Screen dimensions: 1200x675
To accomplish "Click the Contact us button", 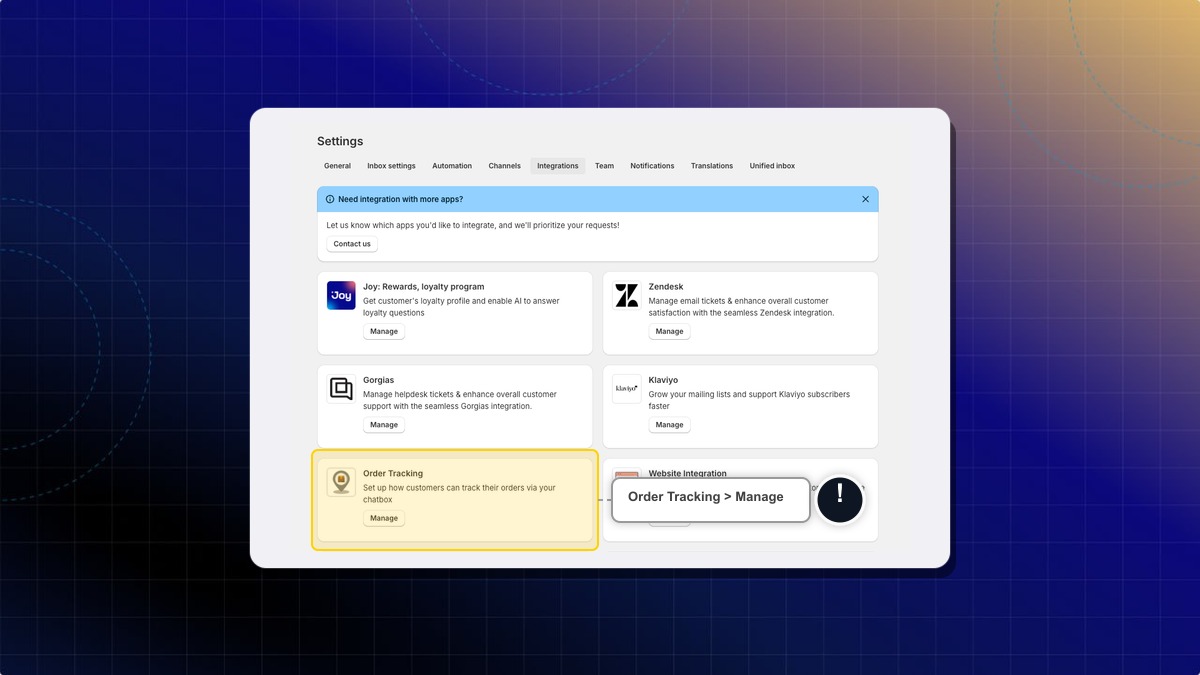I will pyautogui.click(x=352, y=244).
